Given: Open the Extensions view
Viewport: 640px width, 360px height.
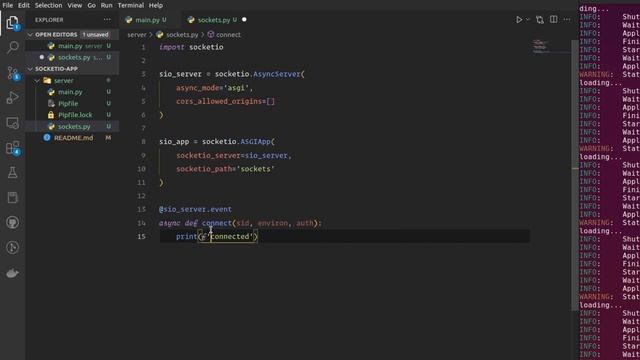Looking at the screenshot, I should pos(13,148).
